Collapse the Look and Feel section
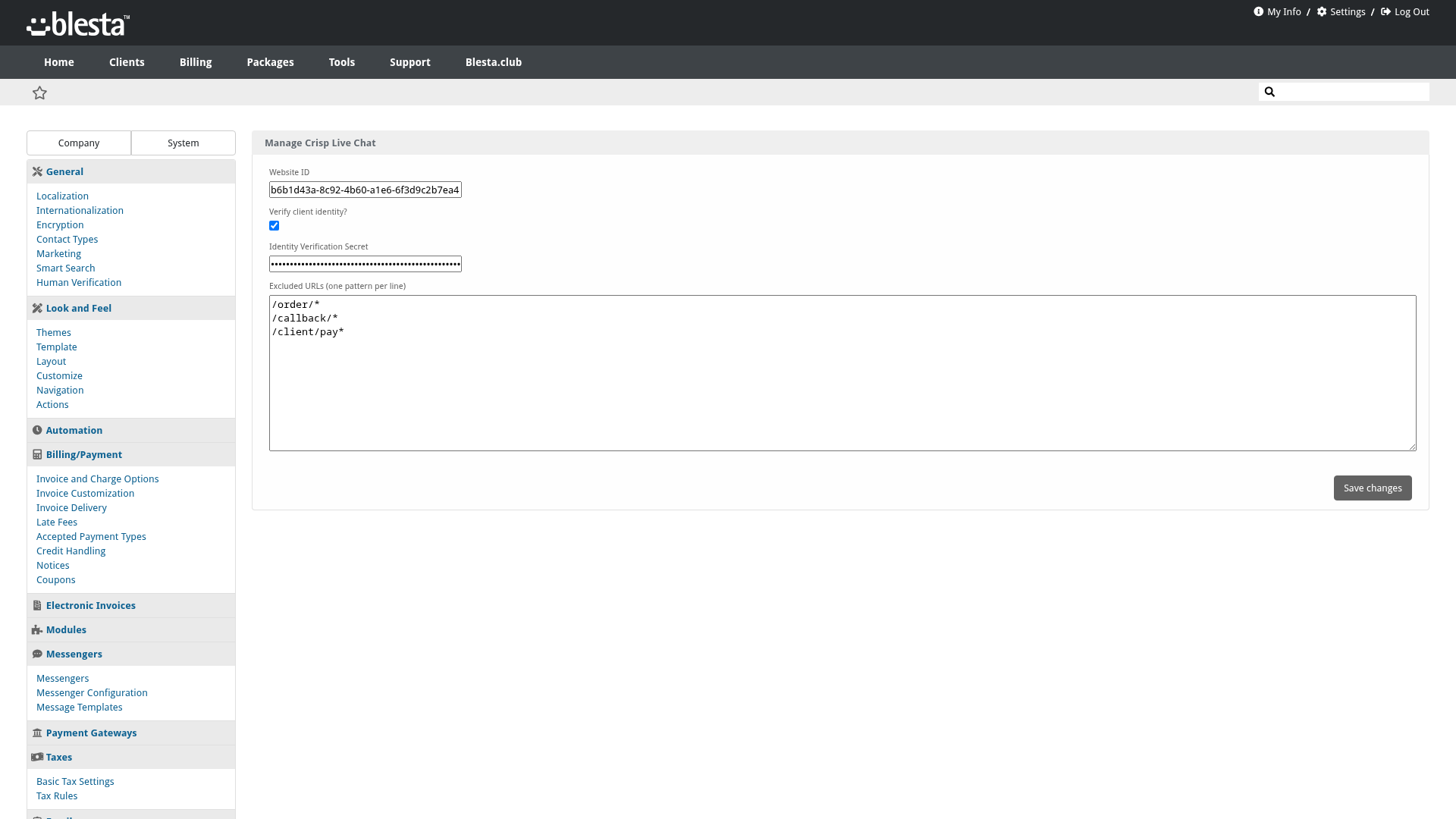 tap(131, 309)
